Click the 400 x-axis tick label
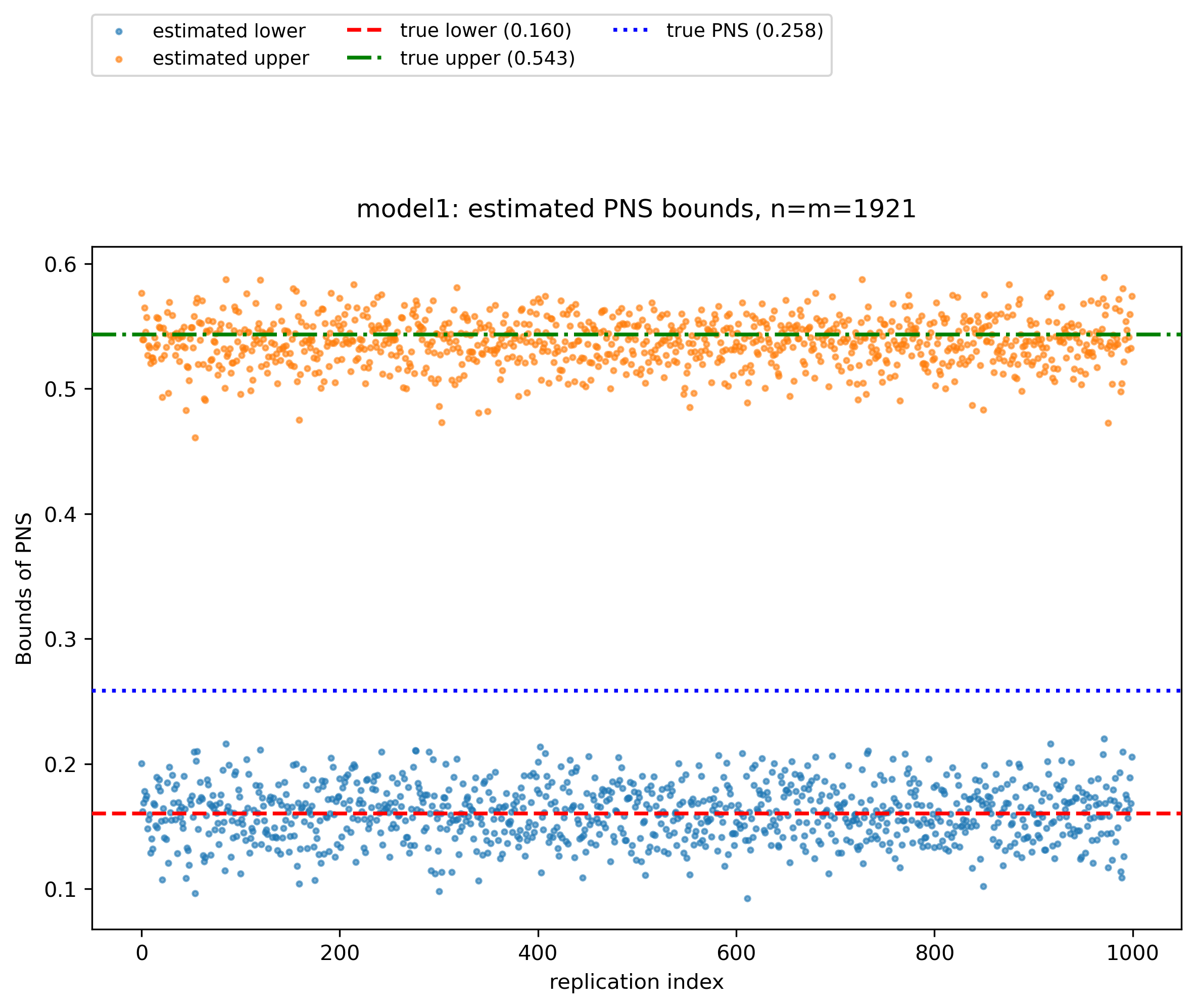 pos(537,953)
